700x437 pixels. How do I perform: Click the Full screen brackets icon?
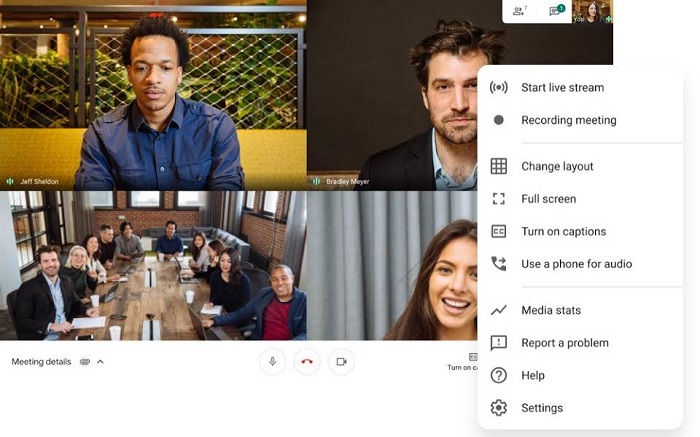[499, 199]
